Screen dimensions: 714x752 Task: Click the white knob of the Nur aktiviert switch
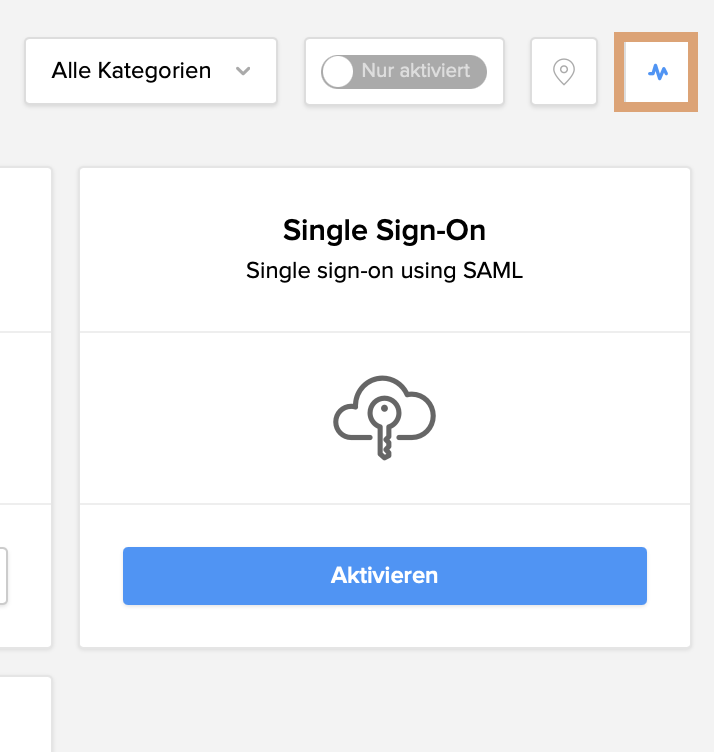(x=338, y=71)
